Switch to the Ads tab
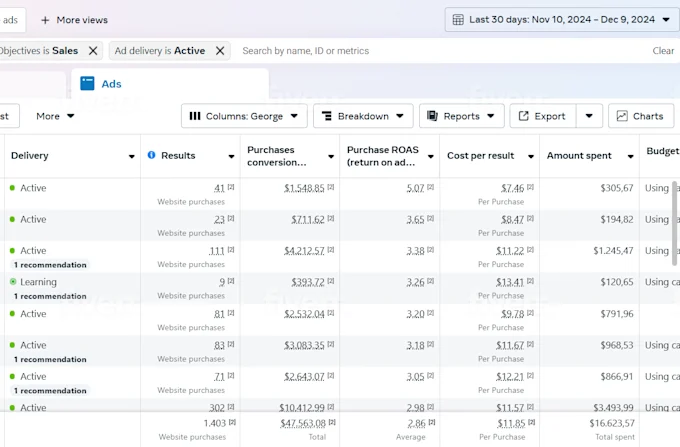 tap(170, 84)
